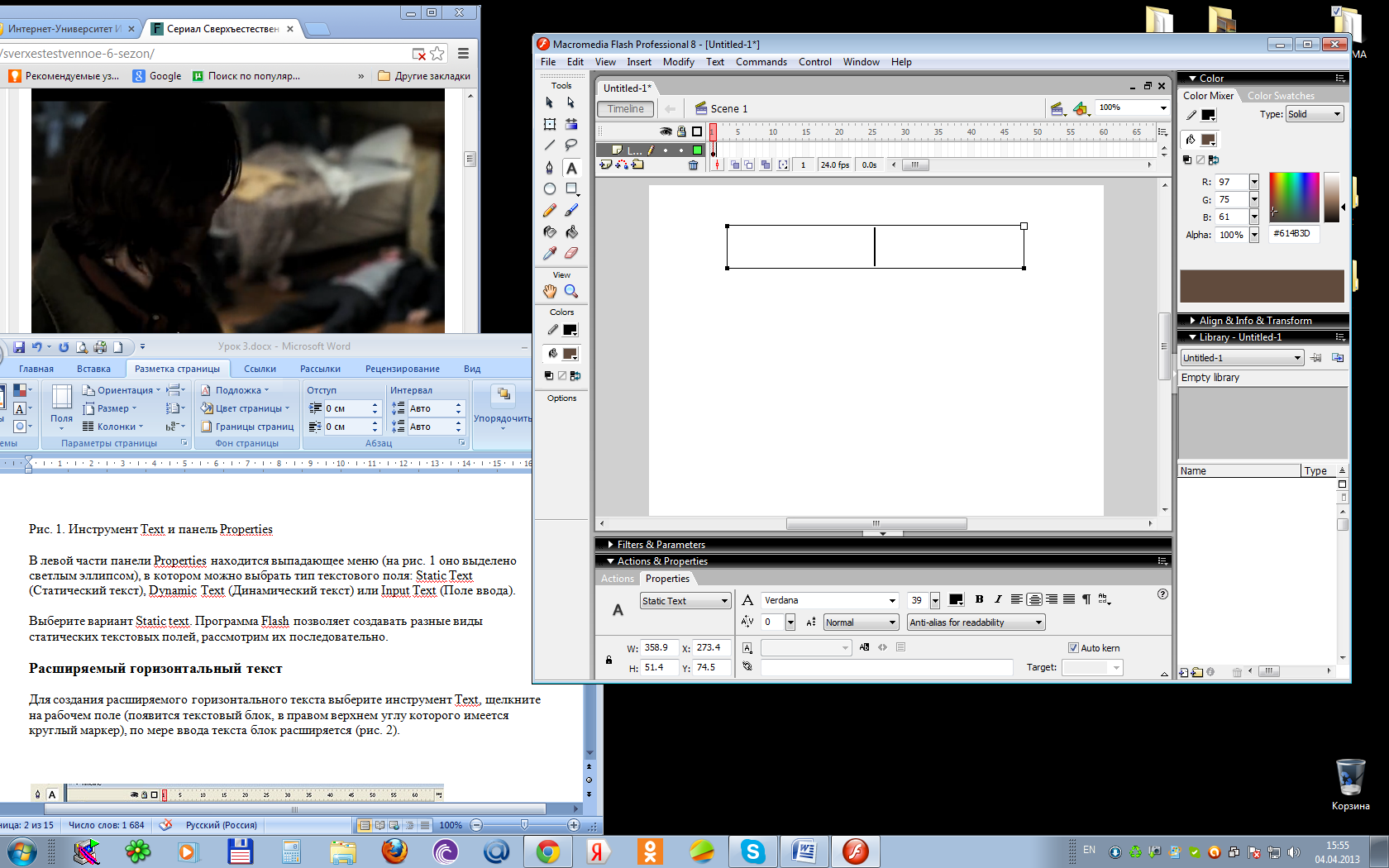
Task: Select the Zoom magnifier tool
Action: coord(570,291)
